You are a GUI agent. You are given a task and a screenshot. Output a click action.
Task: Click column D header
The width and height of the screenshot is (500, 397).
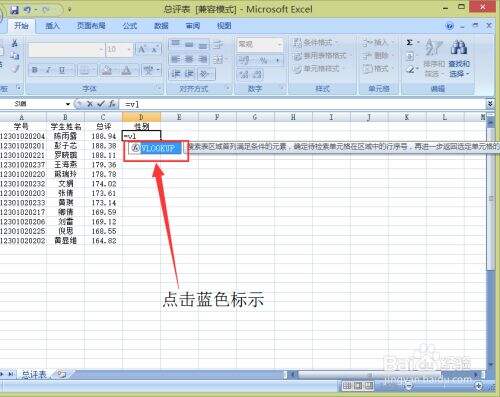click(141, 117)
